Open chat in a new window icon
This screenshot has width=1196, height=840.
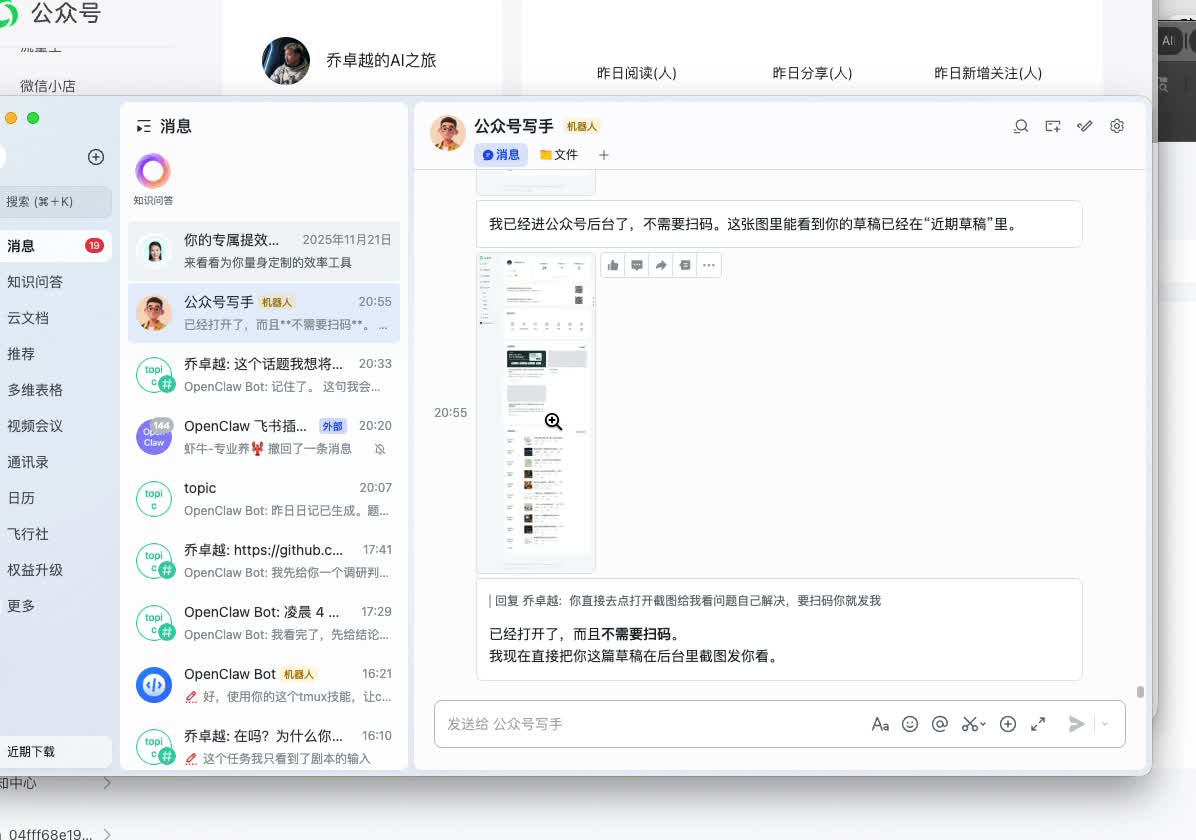coord(1052,127)
